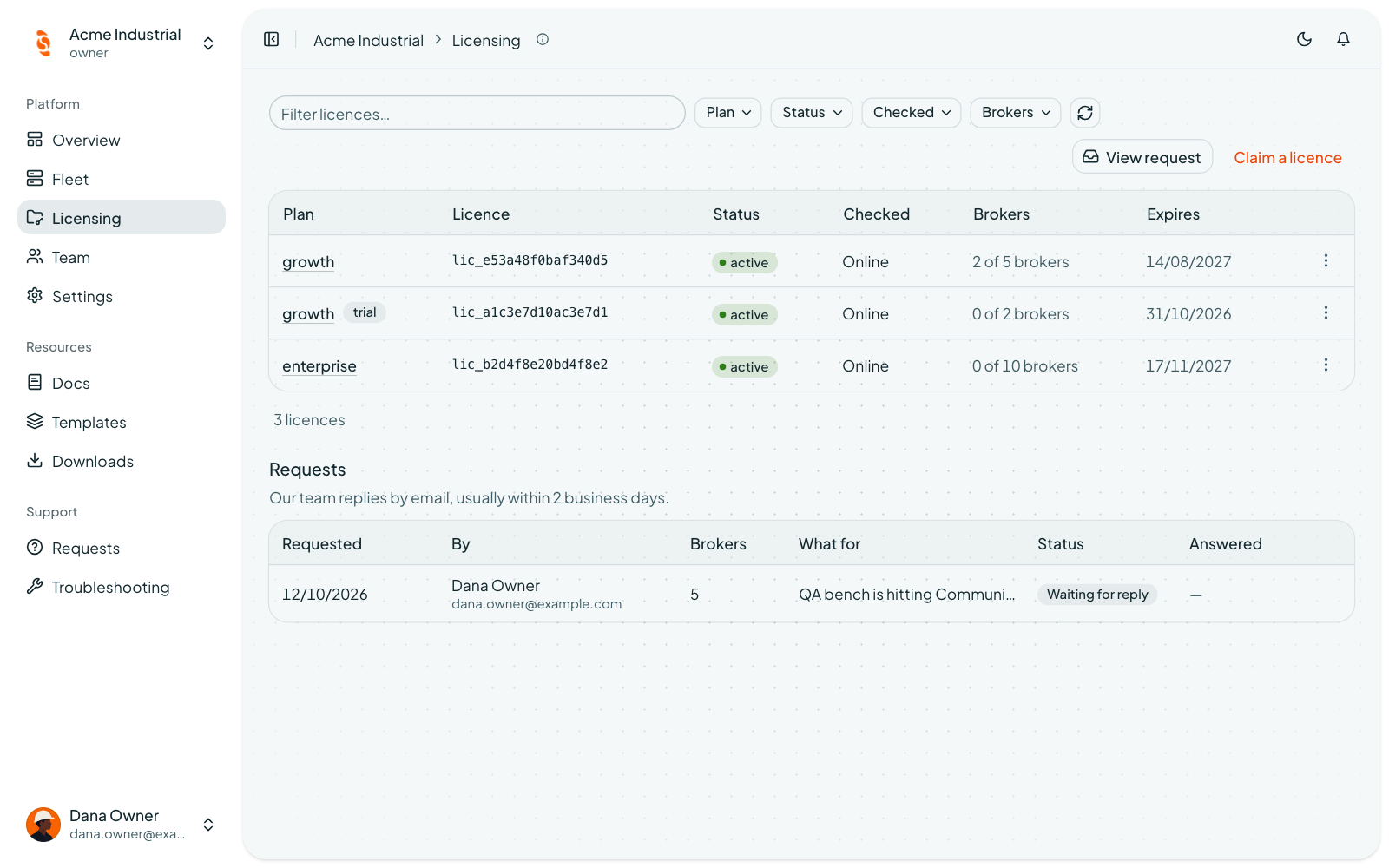Click "2 of 5 brokers" cell
This screenshot has height=868, width=1389.
click(1021, 262)
